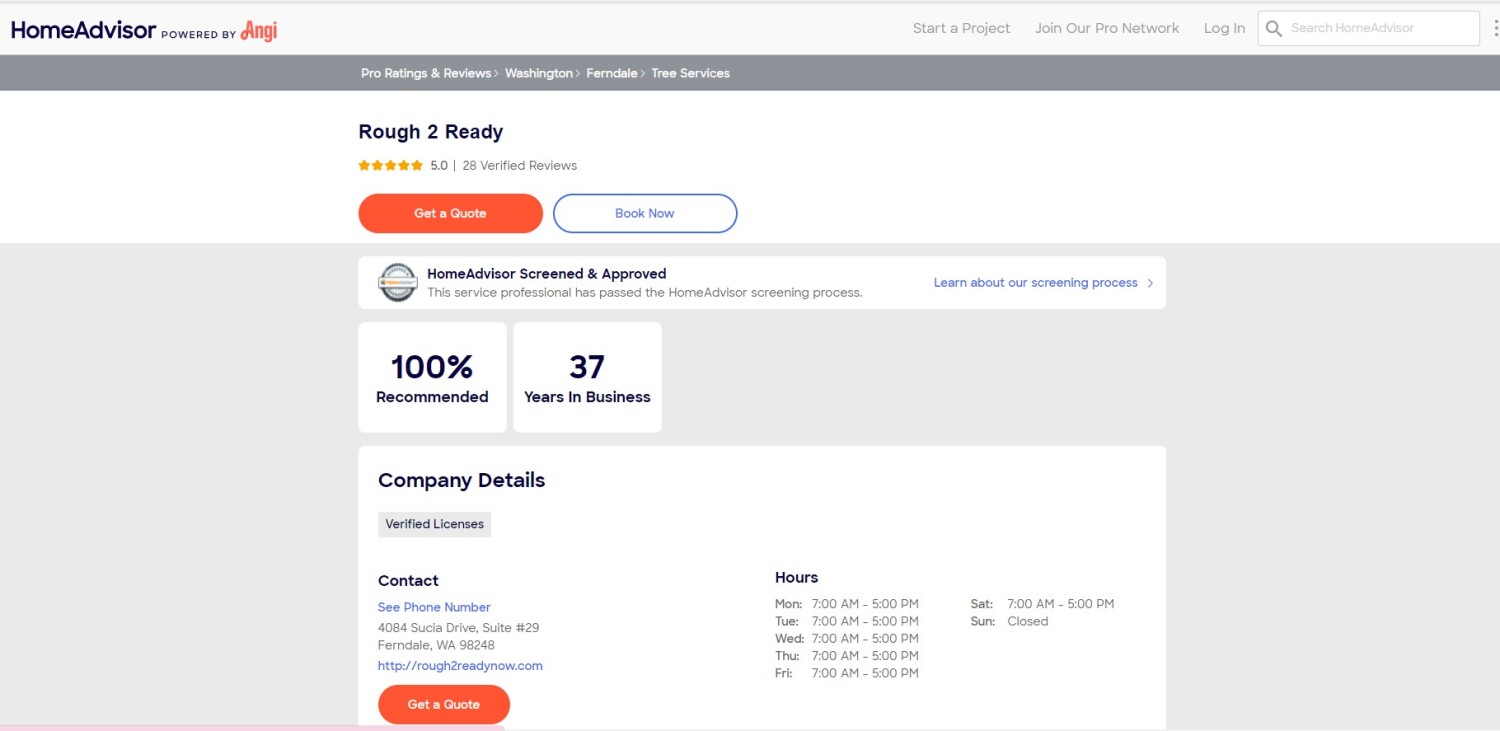The height and width of the screenshot is (731, 1500).
Task: Click the 37 Years In Business card
Action: coord(587,377)
